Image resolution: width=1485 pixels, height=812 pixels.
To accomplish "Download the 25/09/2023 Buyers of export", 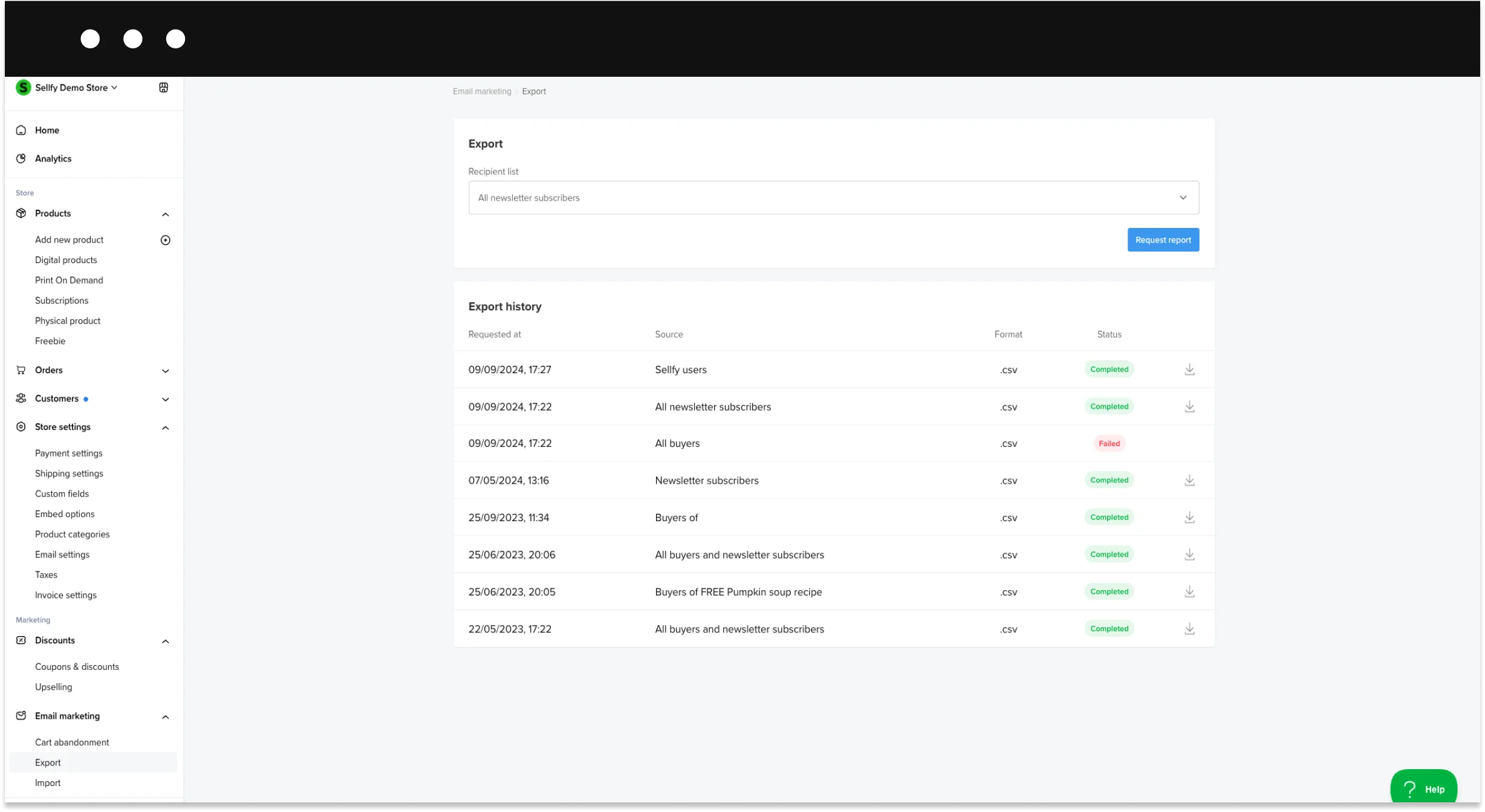I will 1189,518.
